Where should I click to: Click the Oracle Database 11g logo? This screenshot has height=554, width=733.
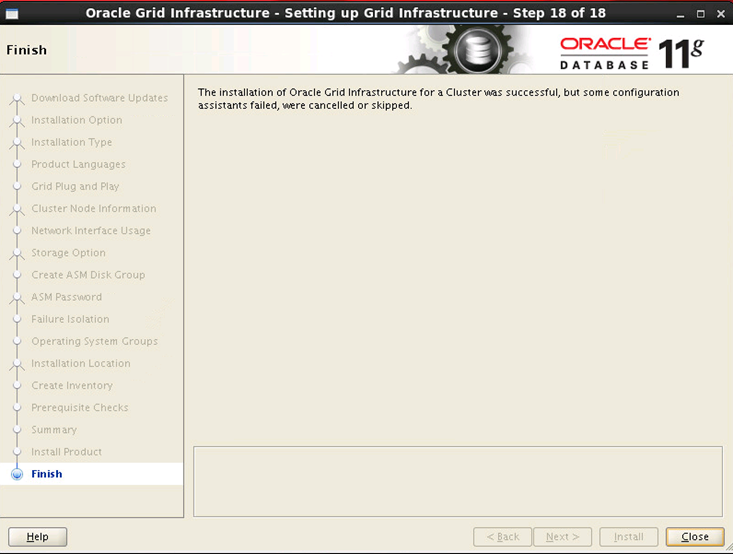pos(632,53)
